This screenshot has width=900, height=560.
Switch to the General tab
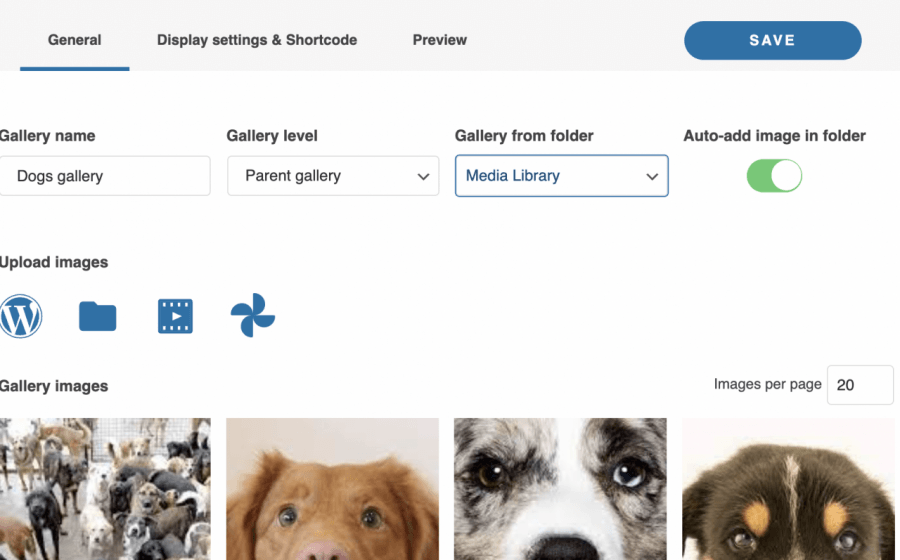pos(75,40)
